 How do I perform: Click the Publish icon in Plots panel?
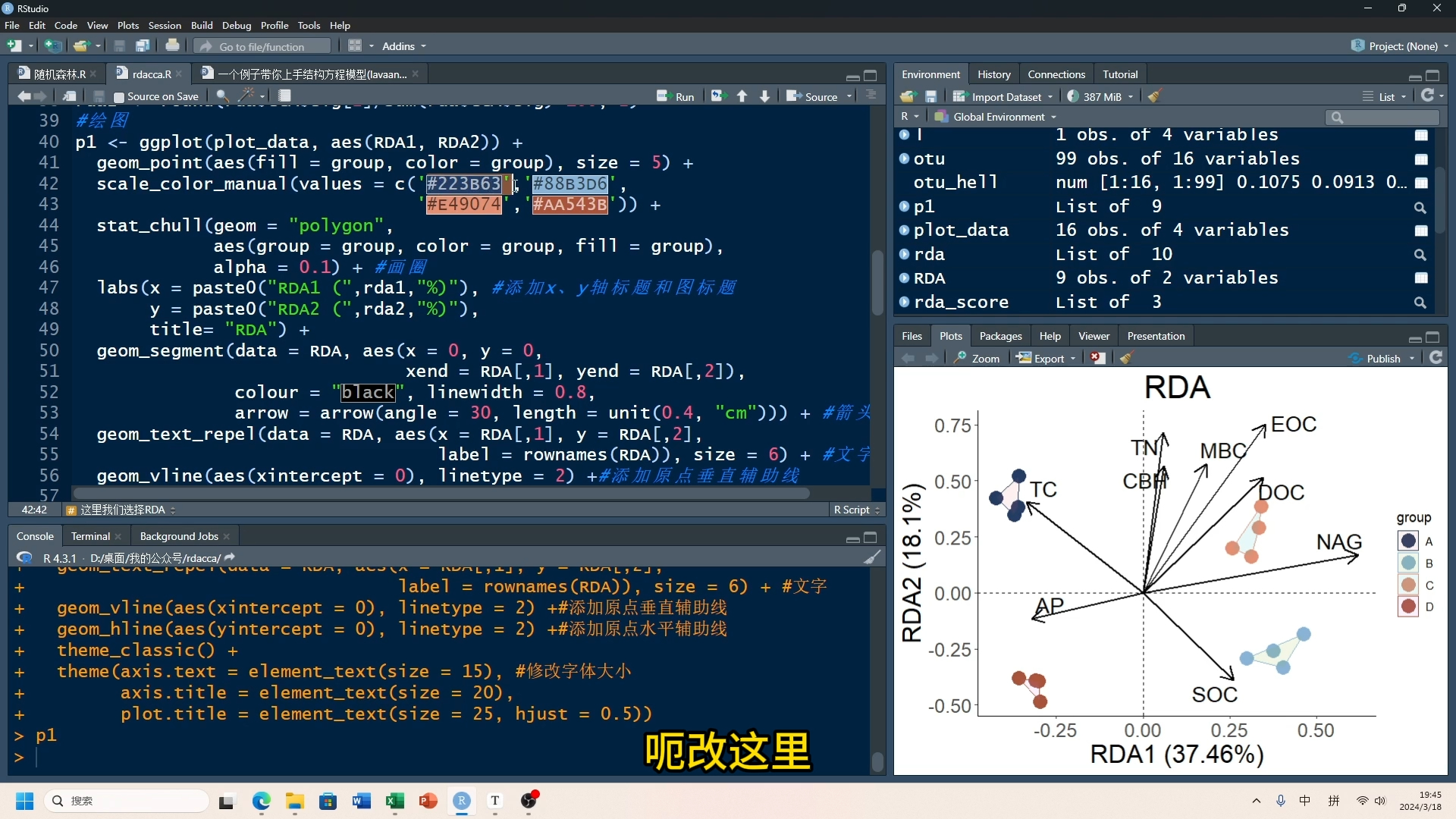coord(1357,357)
